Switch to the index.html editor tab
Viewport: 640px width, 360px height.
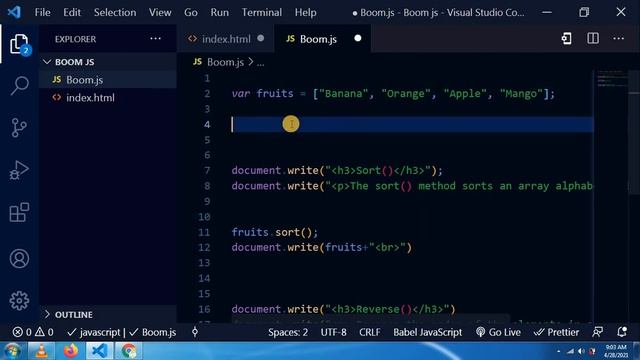click(226, 39)
